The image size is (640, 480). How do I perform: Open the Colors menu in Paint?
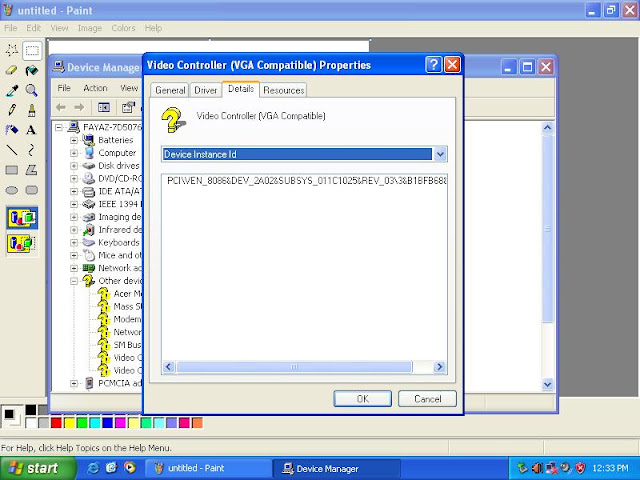123,28
